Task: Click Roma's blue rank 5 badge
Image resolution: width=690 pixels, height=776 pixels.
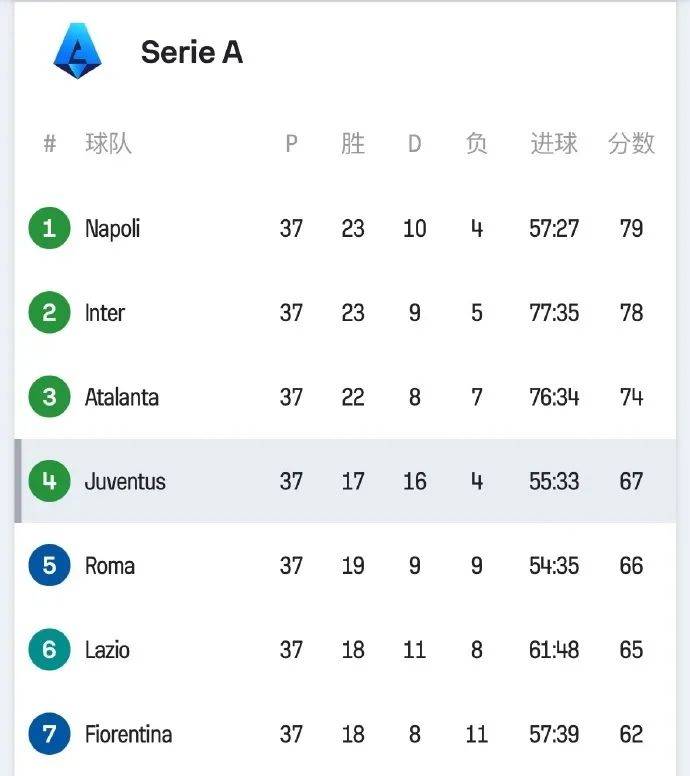Action: tap(49, 566)
